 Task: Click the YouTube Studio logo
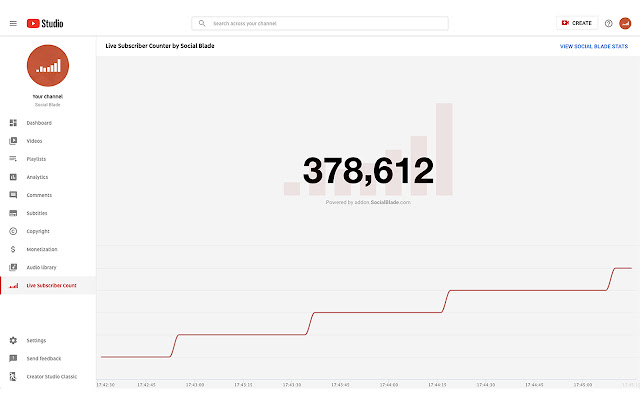(x=45, y=24)
